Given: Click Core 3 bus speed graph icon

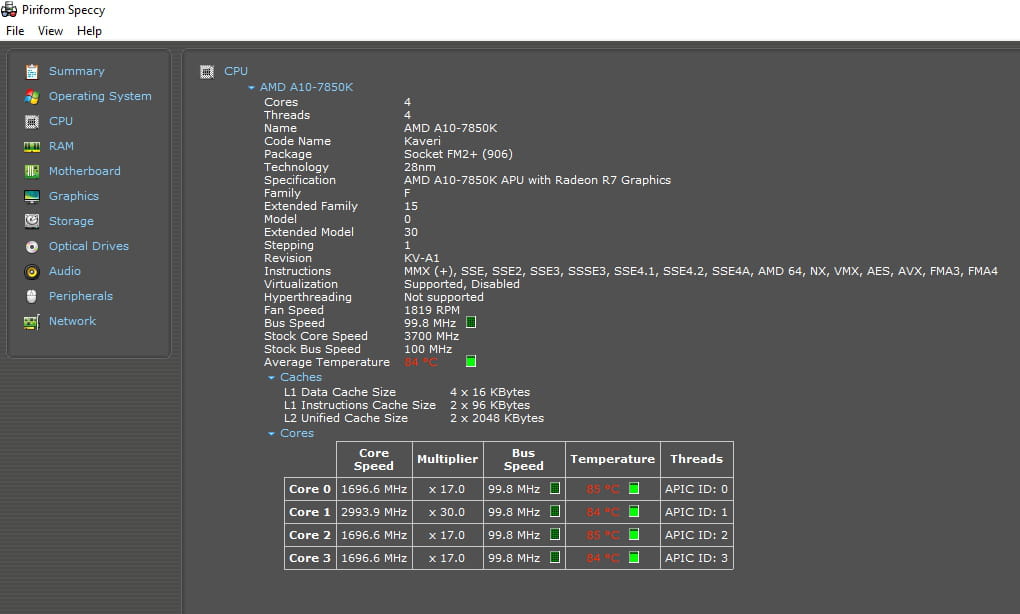Looking at the screenshot, I should (555, 557).
